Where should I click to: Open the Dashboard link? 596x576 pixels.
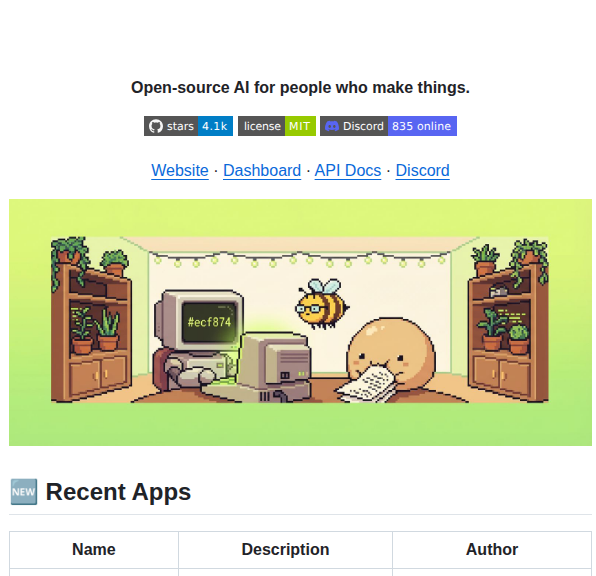[x=262, y=170]
